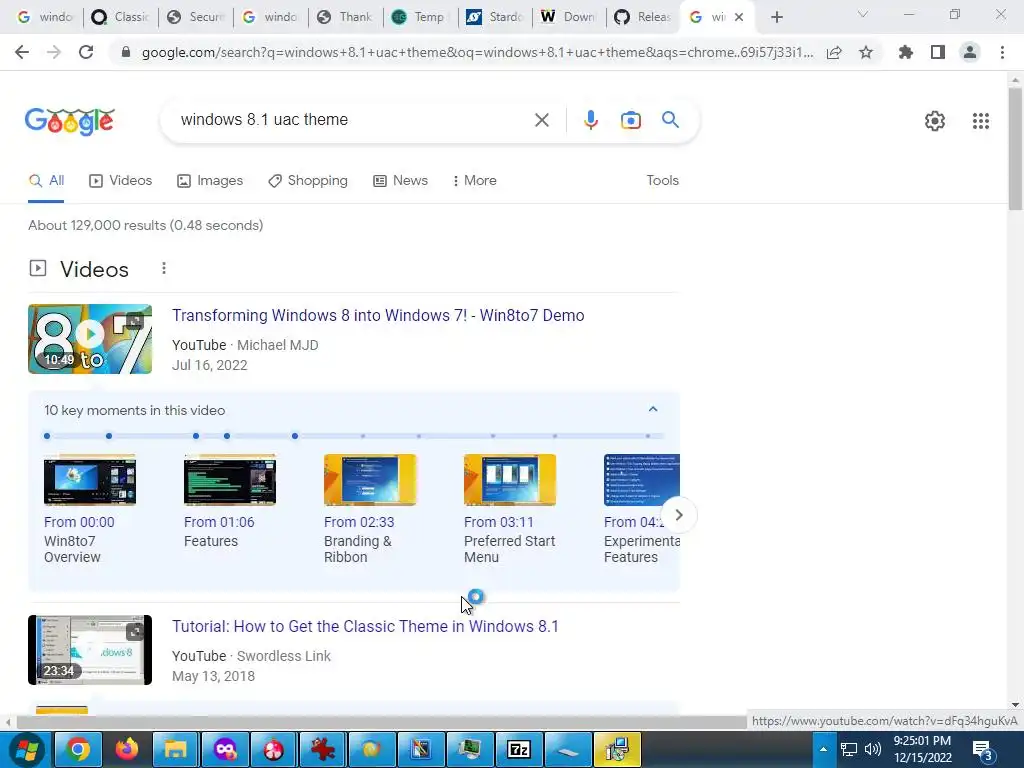The width and height of the screenshot is (1024, 768).
Task: Open From 03:11 Preferred Start Menu
Action: (509, 509)
